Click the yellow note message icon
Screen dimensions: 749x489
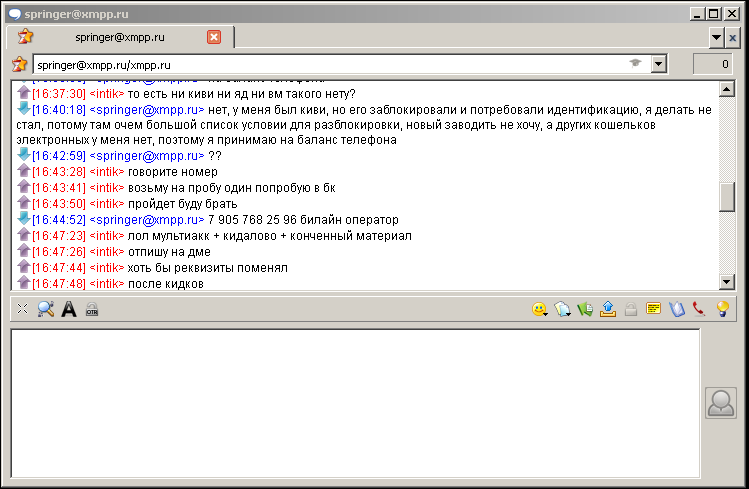653,309
